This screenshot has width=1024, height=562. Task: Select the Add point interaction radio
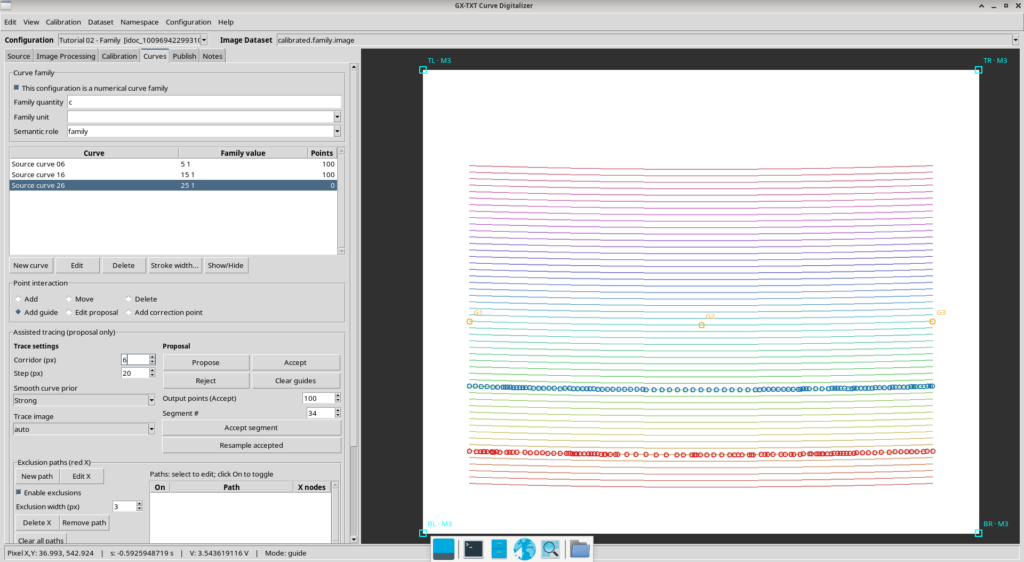click(18, 299)
